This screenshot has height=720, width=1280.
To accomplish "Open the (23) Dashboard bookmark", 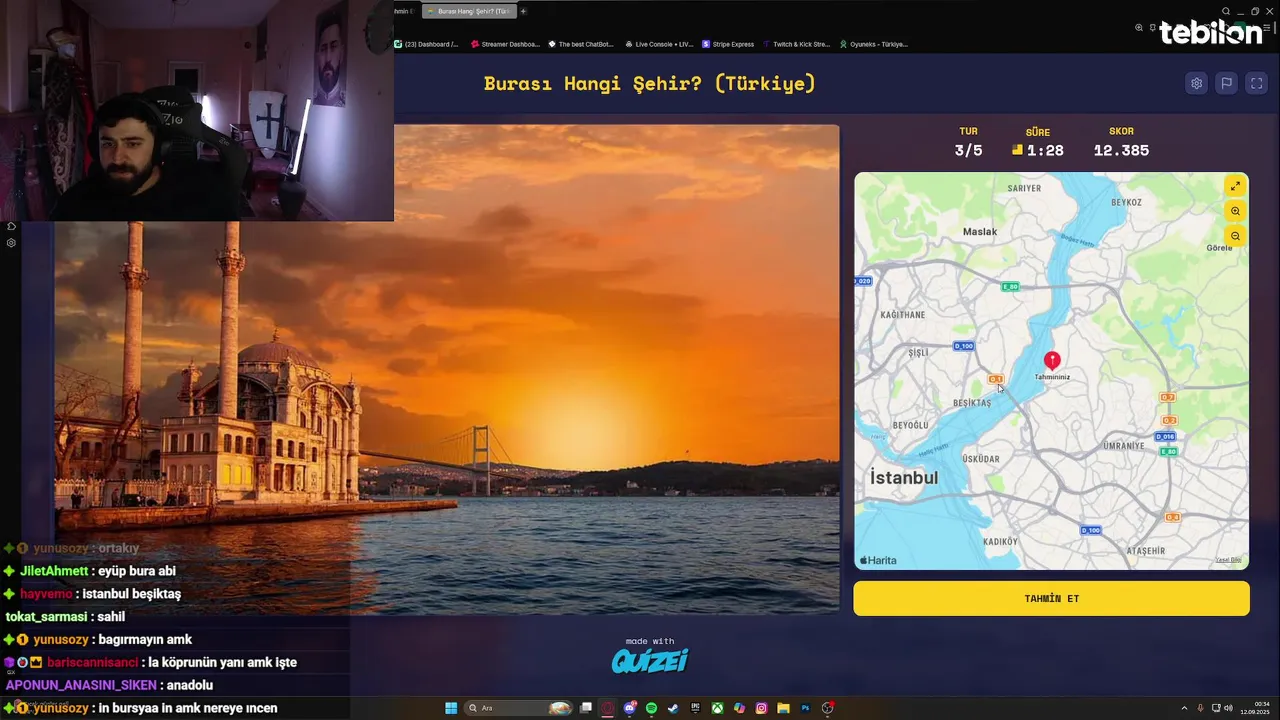I will [427, 44].
